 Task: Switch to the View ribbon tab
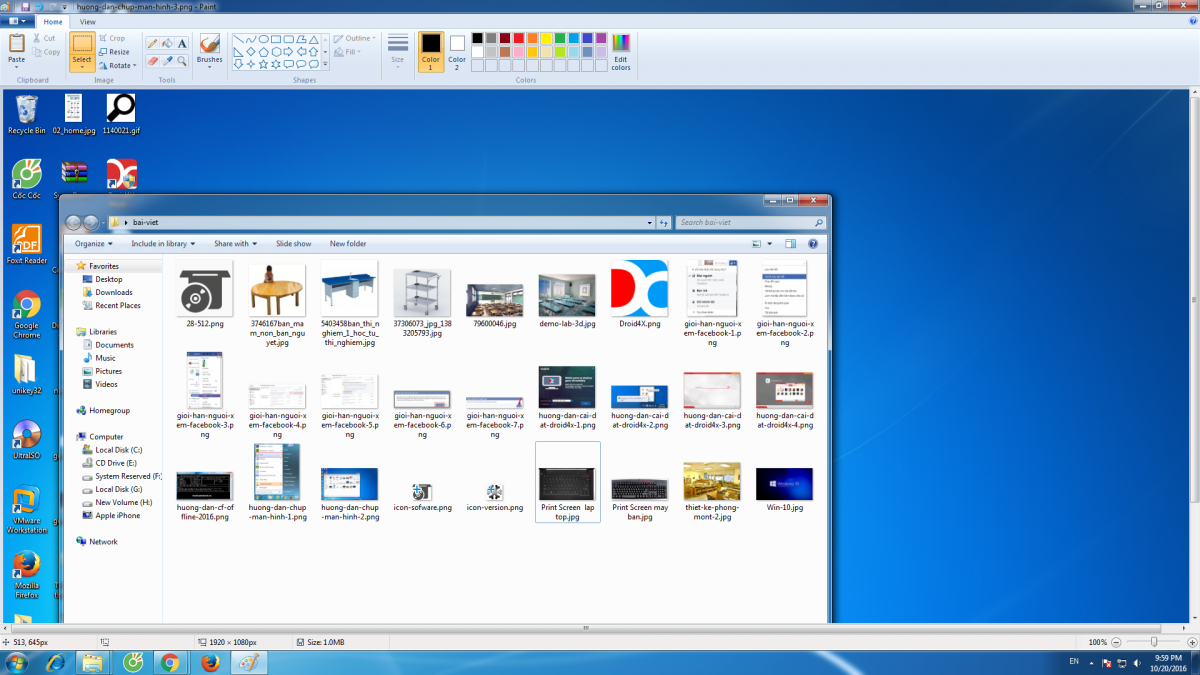[x=88, y=21]
